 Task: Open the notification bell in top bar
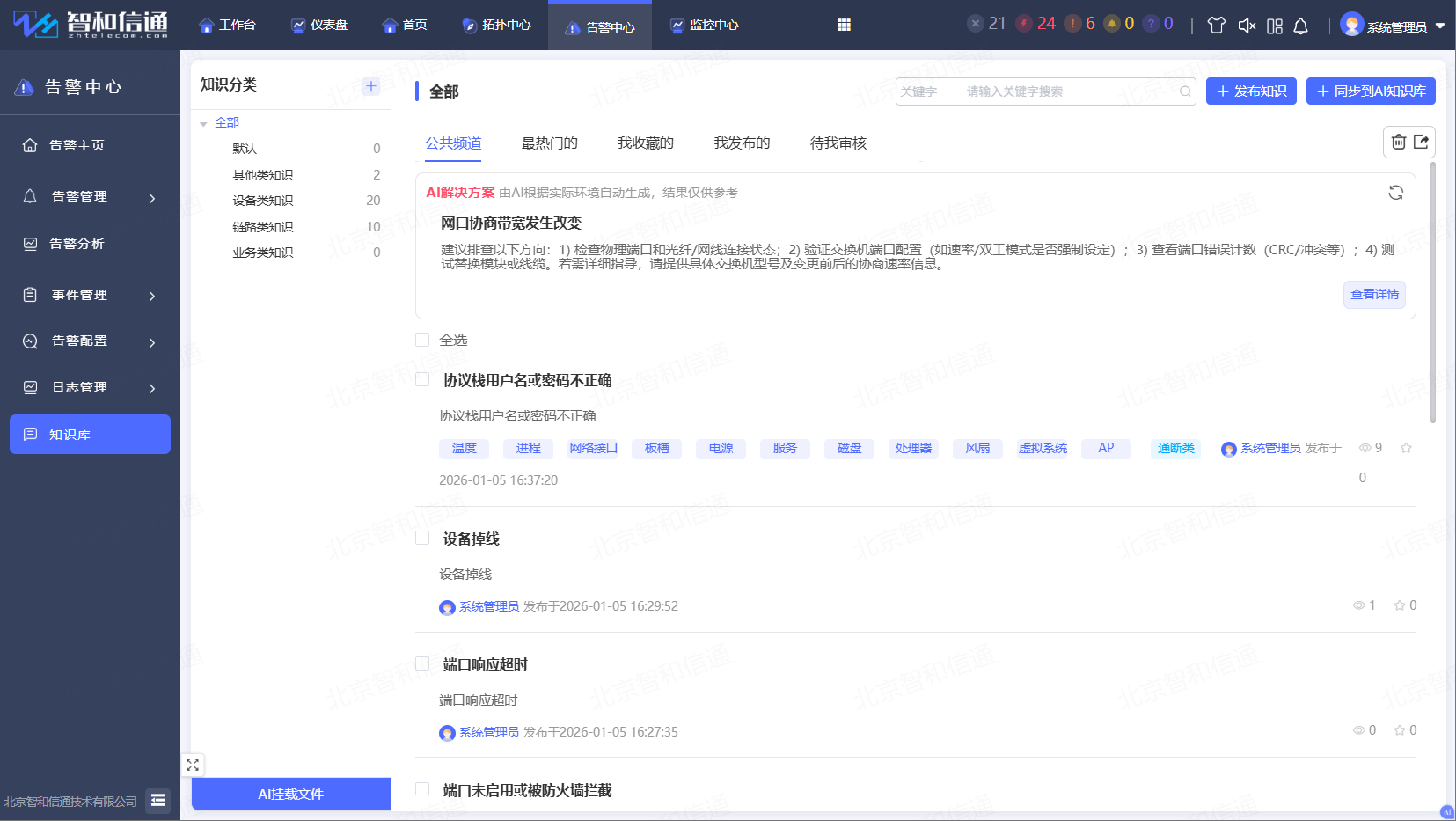pos(1301,26)
